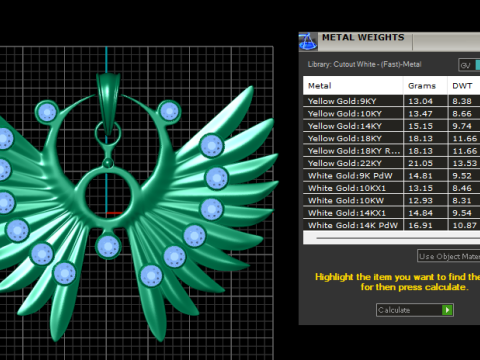Click the DWT column header
This screenshot has height=360, width=480.
point(464,86)
